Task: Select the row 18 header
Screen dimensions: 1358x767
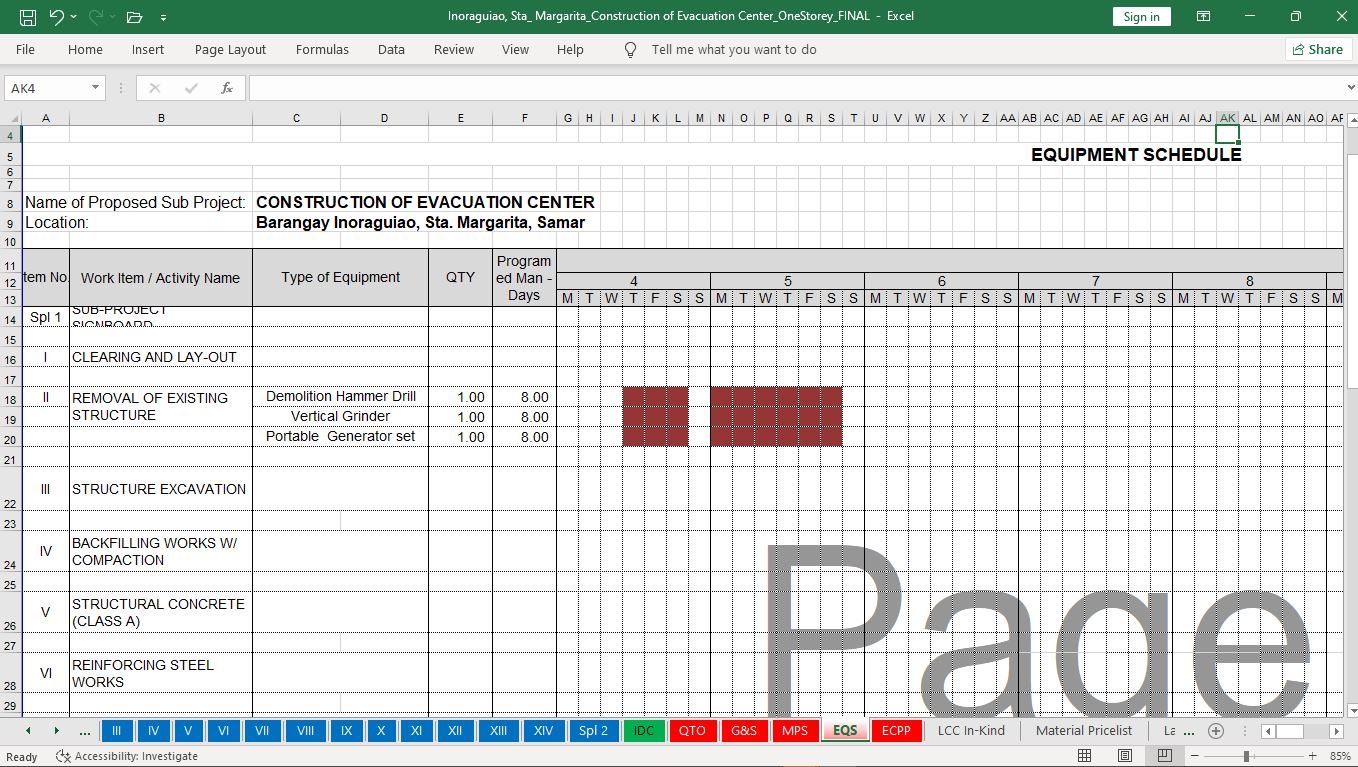Action: pyautogui.click(x=11, y=398)
